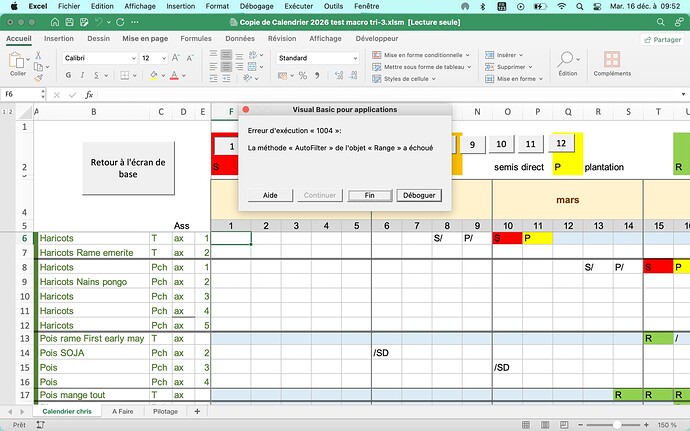Click Fin to end the macro

[369, 195]
